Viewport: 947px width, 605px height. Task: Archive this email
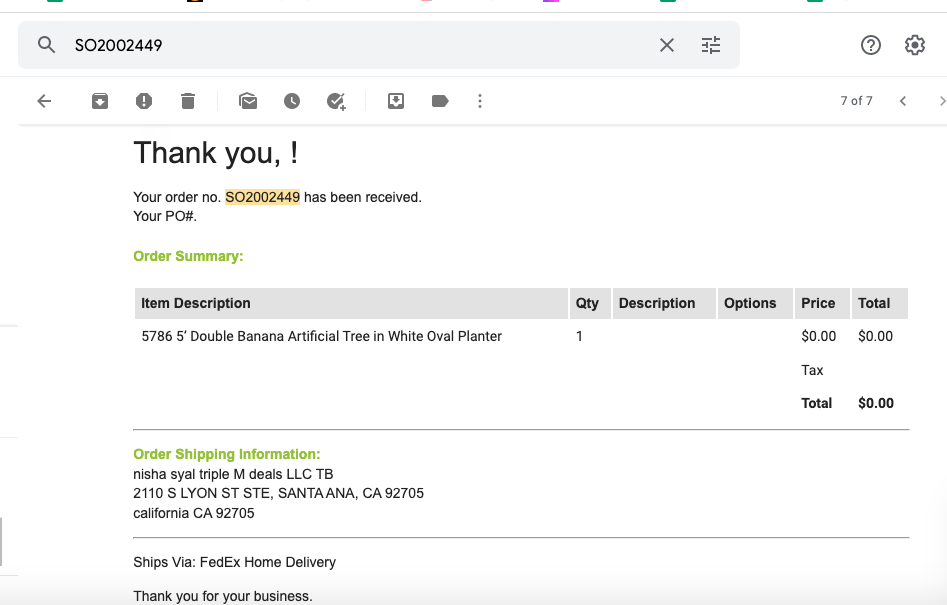pos(100,101)
